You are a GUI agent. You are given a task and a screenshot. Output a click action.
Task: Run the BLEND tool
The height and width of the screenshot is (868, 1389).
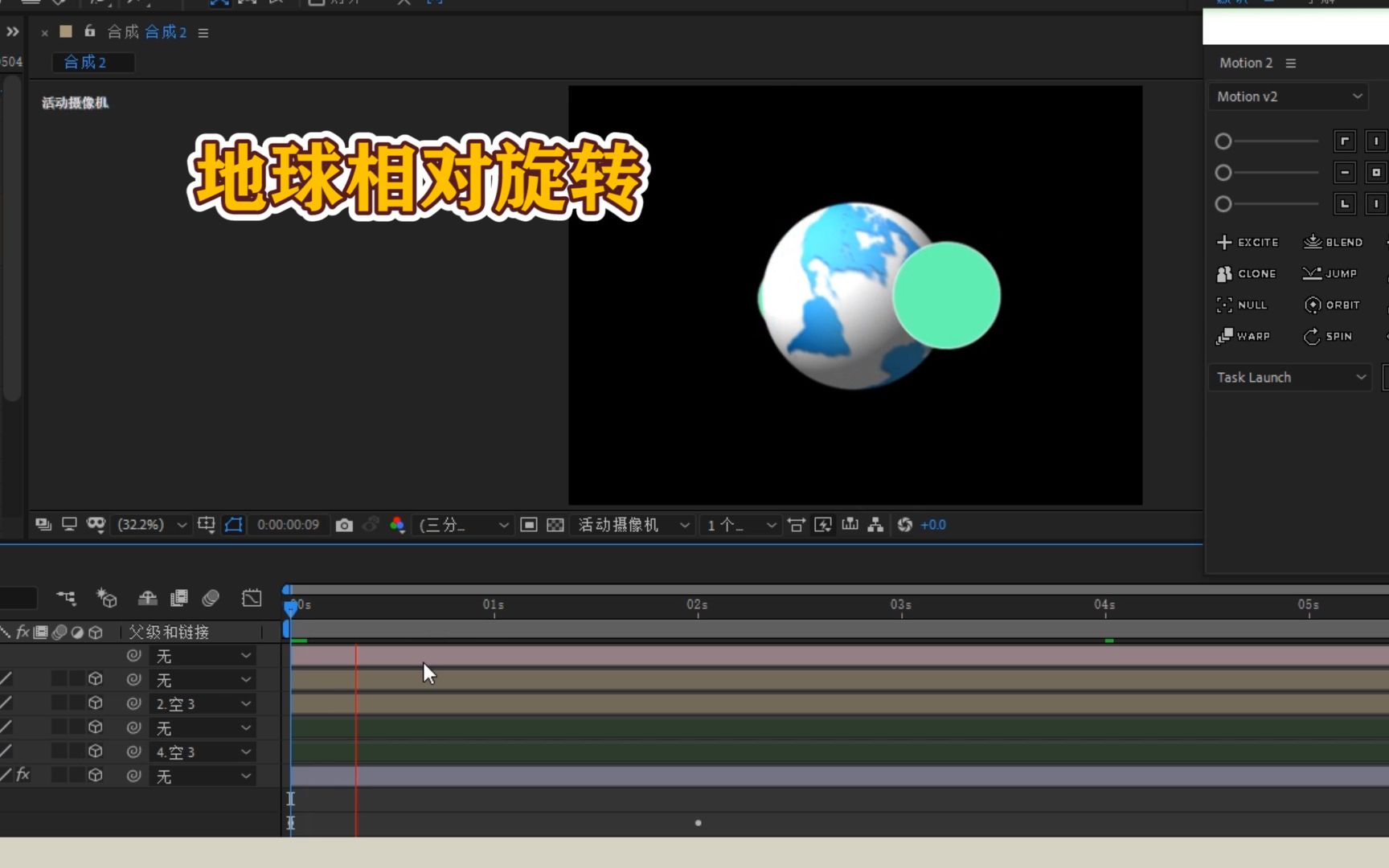(1333, 242)
